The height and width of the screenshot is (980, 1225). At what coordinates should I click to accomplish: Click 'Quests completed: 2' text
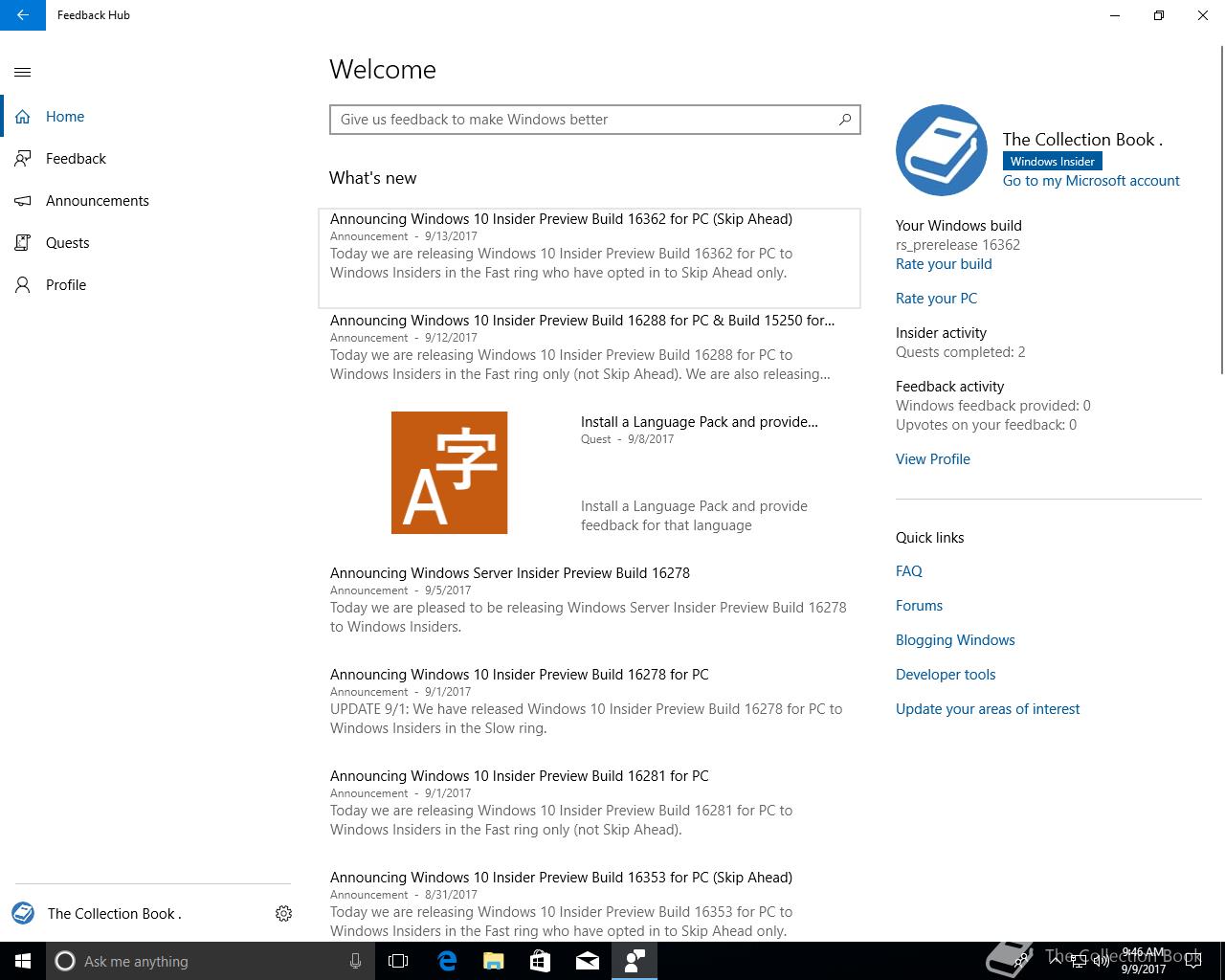[x=961, y=352]
